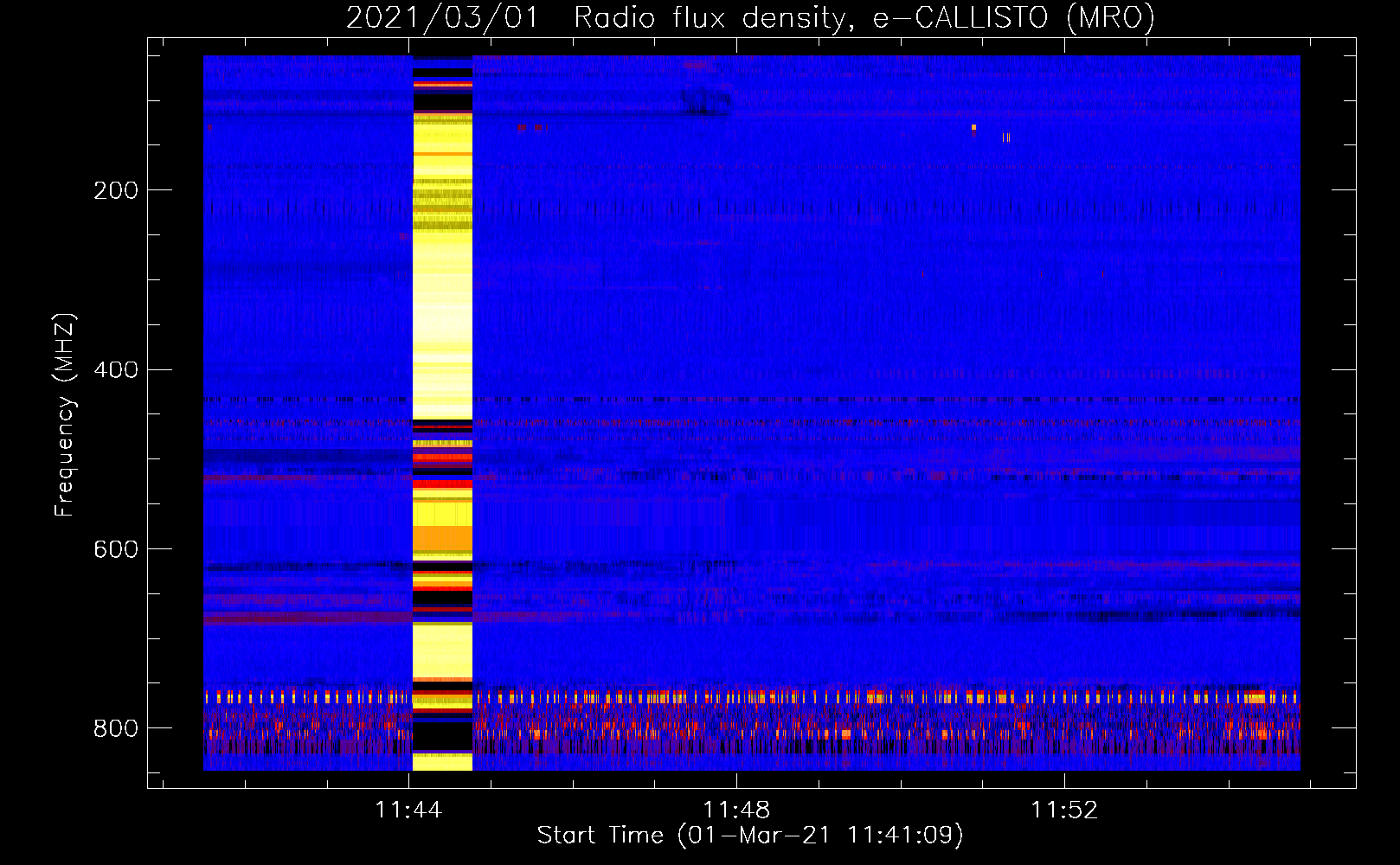Click the bright yellow burst column in spectrogram
Viewport: 1400px width, 865px height.
442,413
